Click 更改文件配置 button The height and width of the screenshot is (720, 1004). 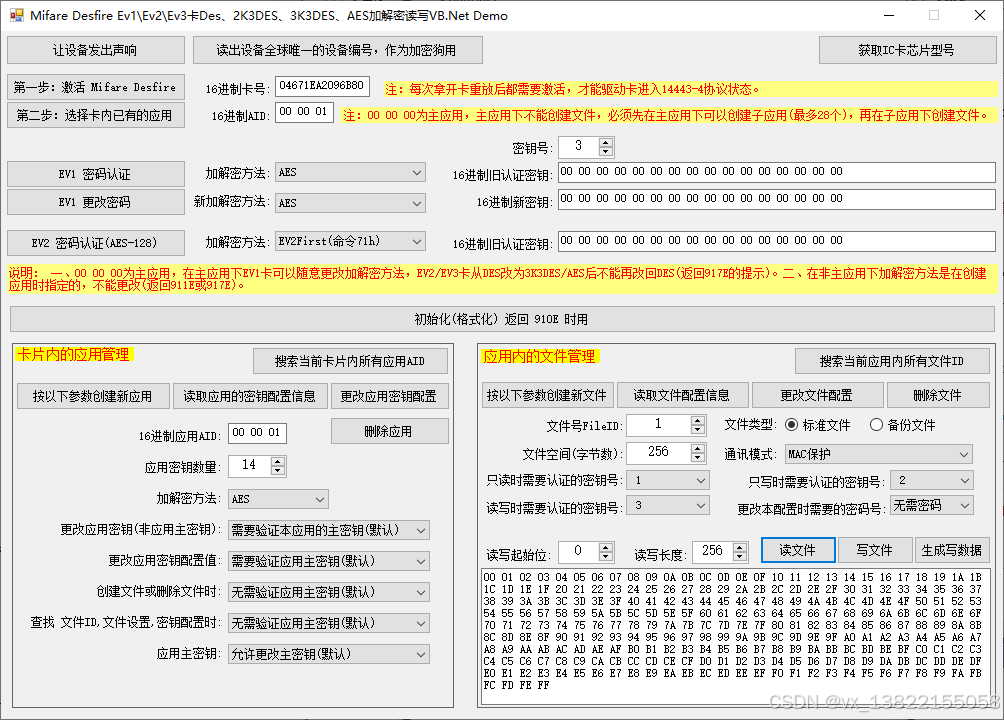pyautogui.click(x=817, y=395)
